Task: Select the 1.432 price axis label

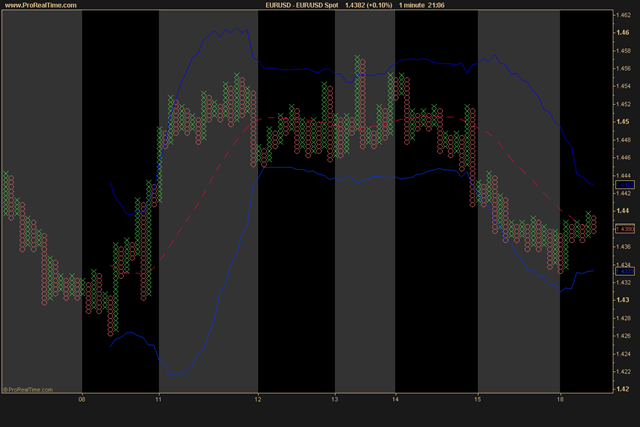Action: (x=623, y=282)
